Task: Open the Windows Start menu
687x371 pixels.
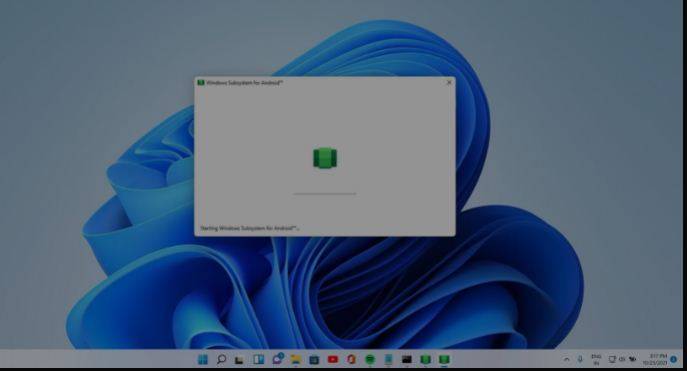Action: point(202,360)
